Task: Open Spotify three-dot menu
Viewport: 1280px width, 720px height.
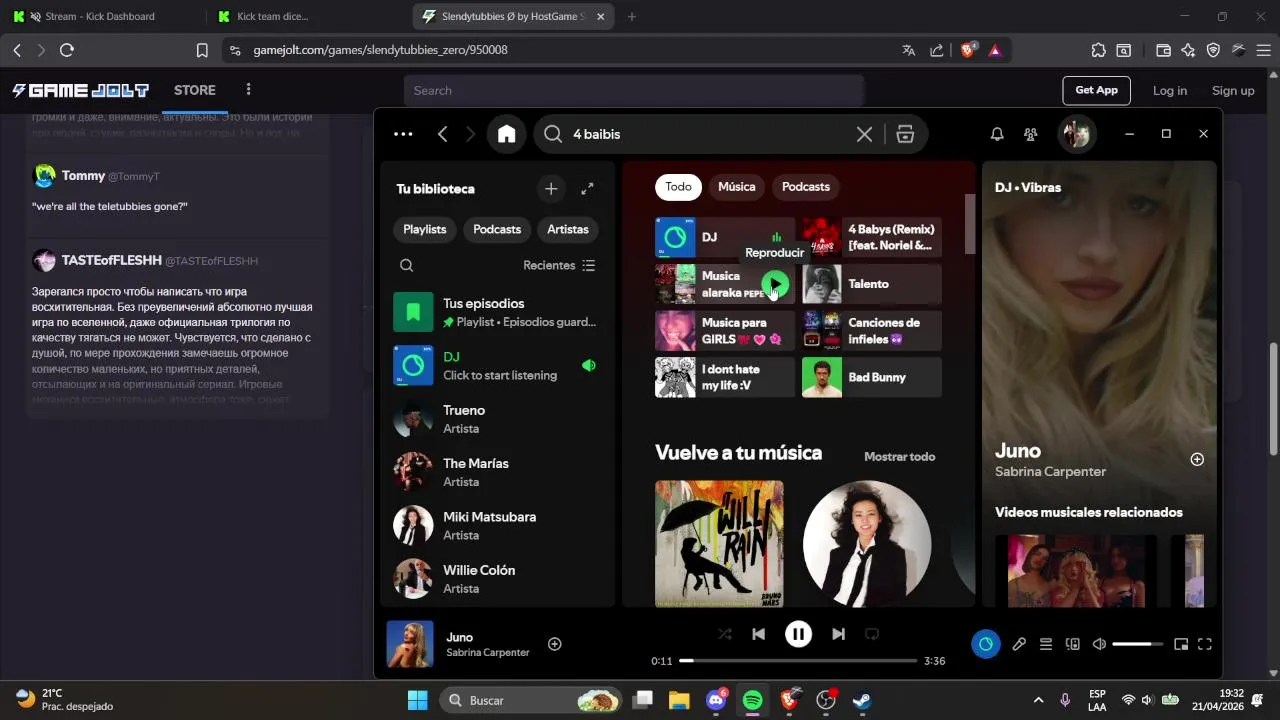Action: point(403,134)
